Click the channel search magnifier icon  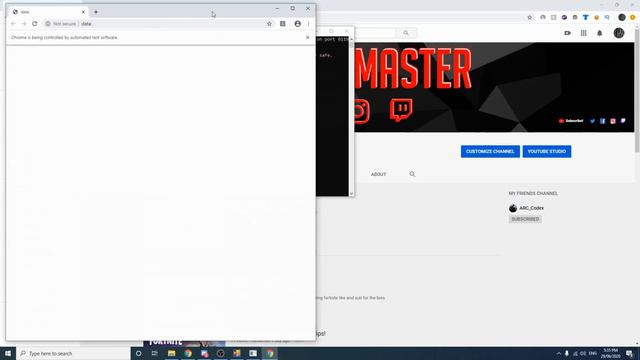click(x=412, y=174)
